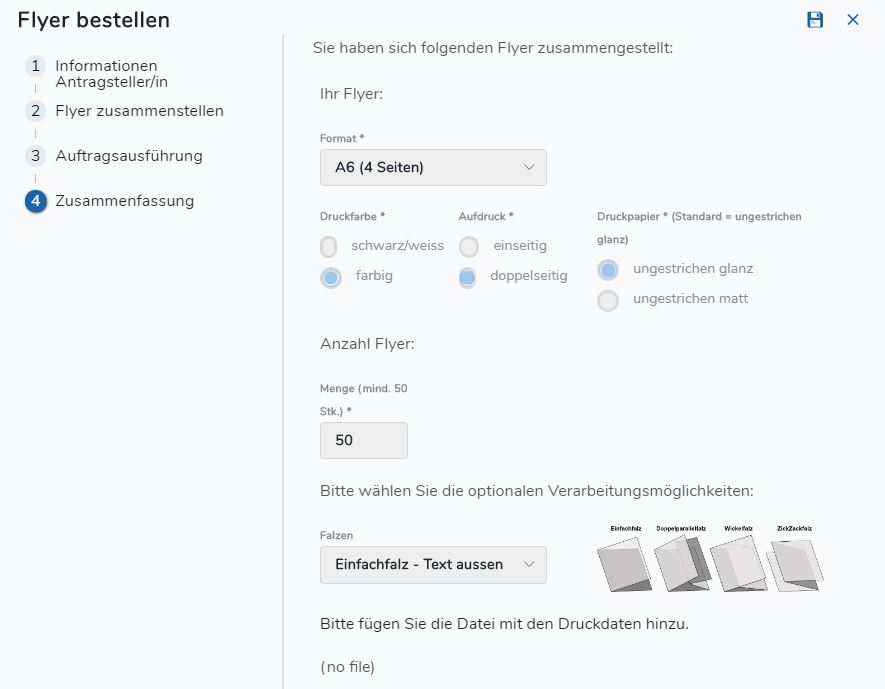The height and width of the screenshot is (689, 885).
Task: Open the Format dropdown A6 (4 Seiten)
Action: pos(433,167)
